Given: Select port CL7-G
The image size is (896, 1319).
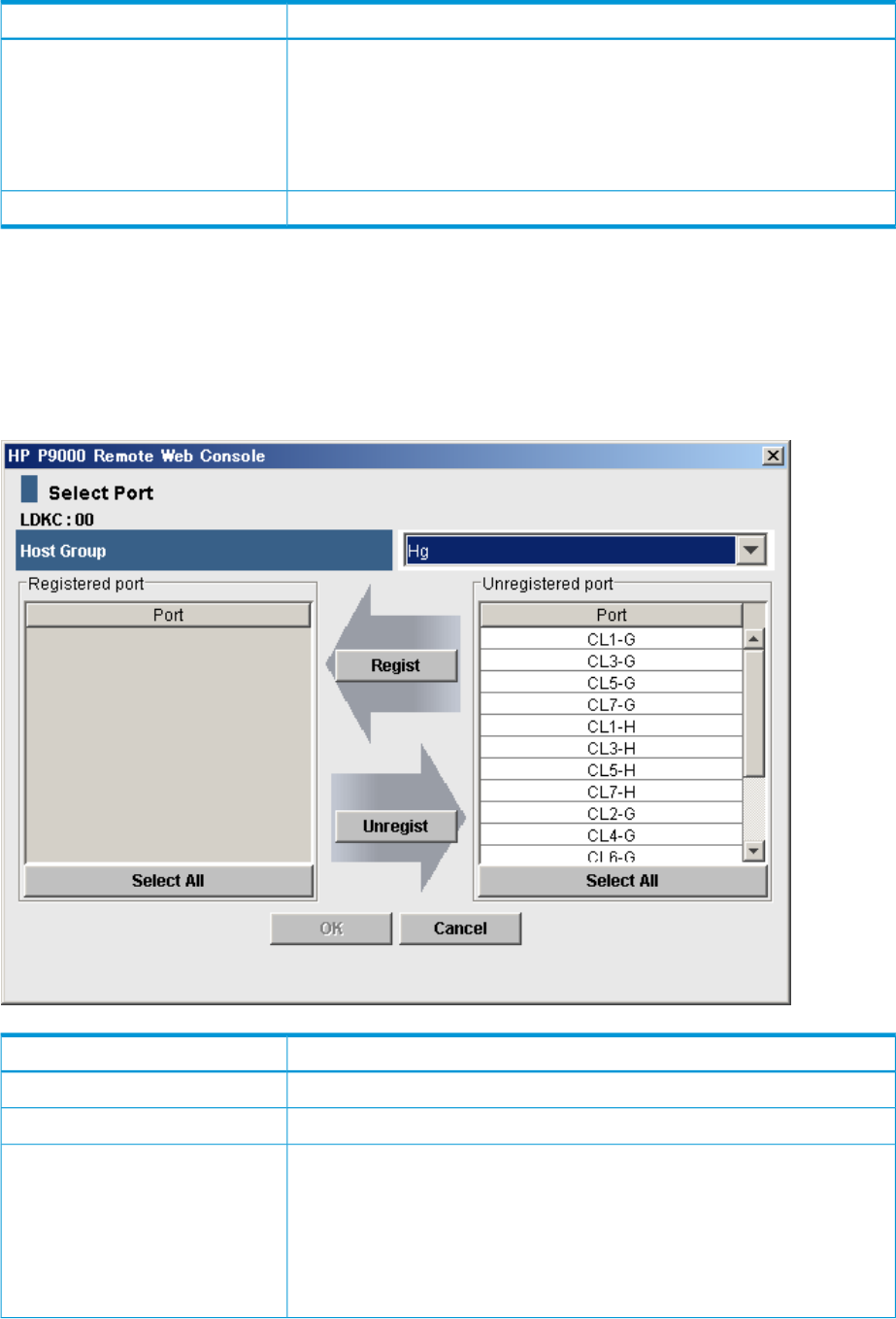Looking at the screenshot, I should coord(612,705).
